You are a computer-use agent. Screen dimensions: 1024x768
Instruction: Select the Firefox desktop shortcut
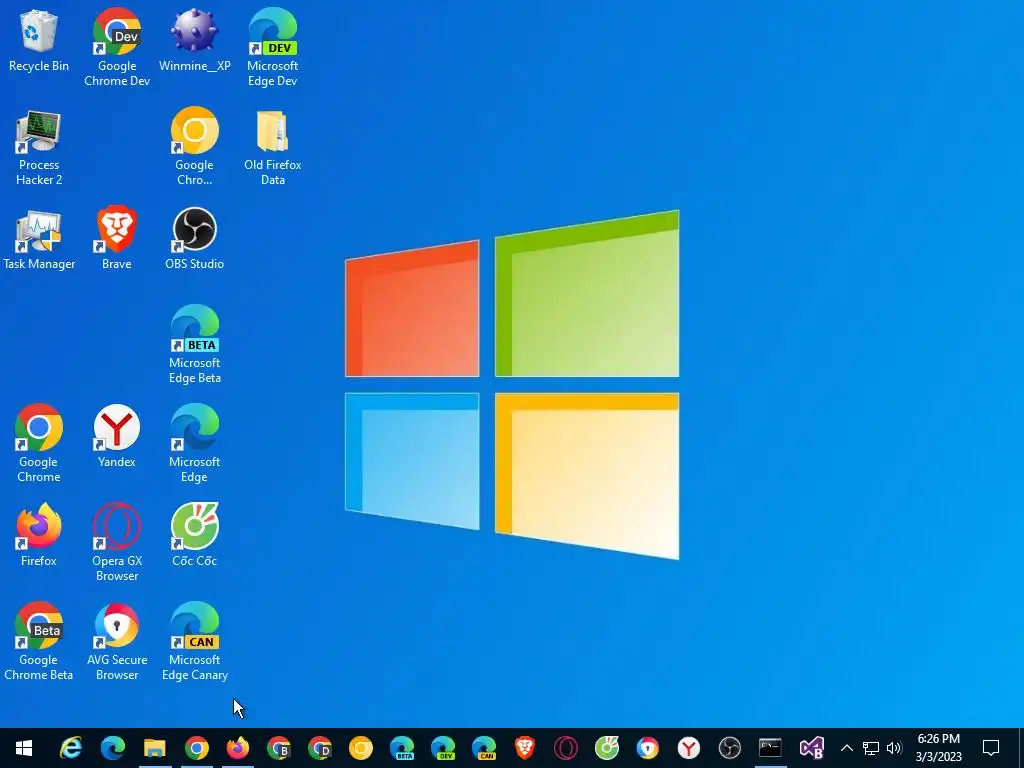pos(39,536)
